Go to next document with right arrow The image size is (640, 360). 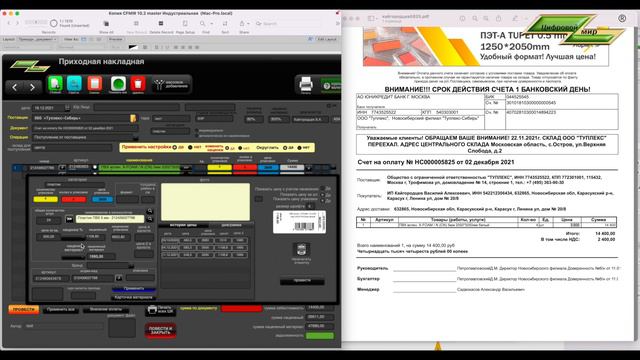tap(32, 87)
